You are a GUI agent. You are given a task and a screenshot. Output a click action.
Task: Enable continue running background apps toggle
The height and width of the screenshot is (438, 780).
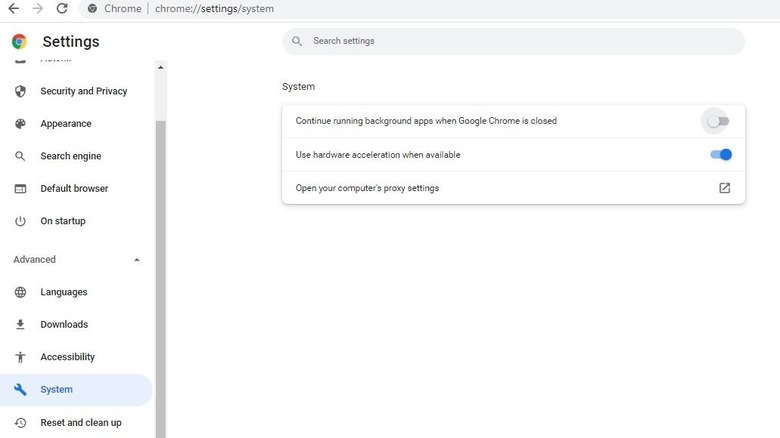pos(718,121)
